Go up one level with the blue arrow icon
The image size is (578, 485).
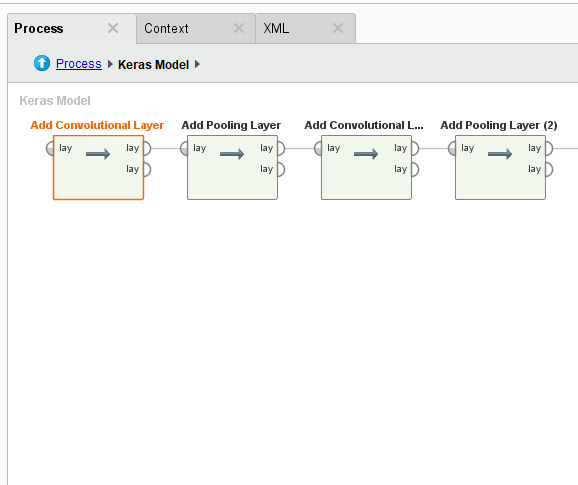click(42, 63)
